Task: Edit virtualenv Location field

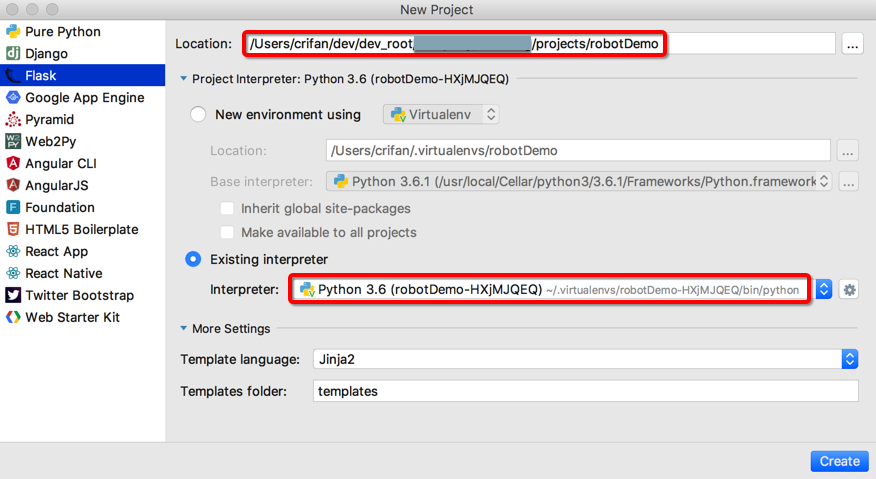Action: pos(578,151)
